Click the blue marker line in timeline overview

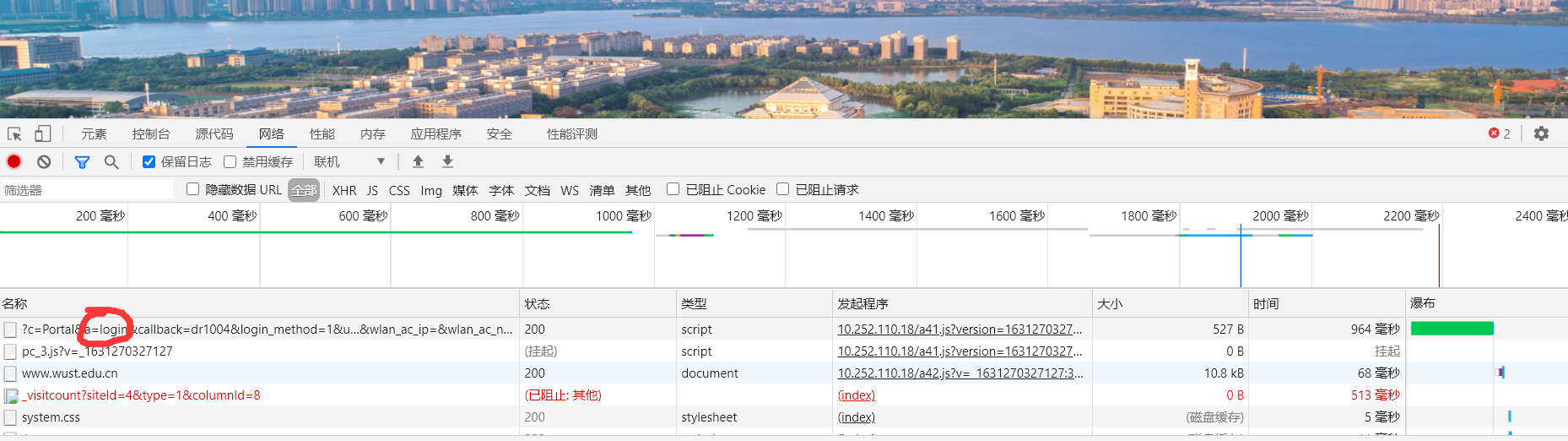point(1241,256)
